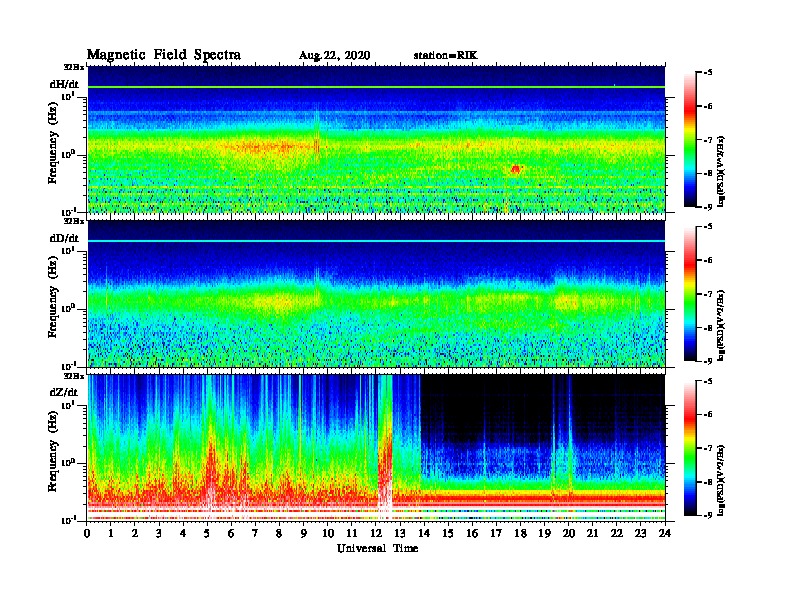Click hour 22 on the time axis
The height and width of the screenshot is (612, 792).
pos(617,533)
